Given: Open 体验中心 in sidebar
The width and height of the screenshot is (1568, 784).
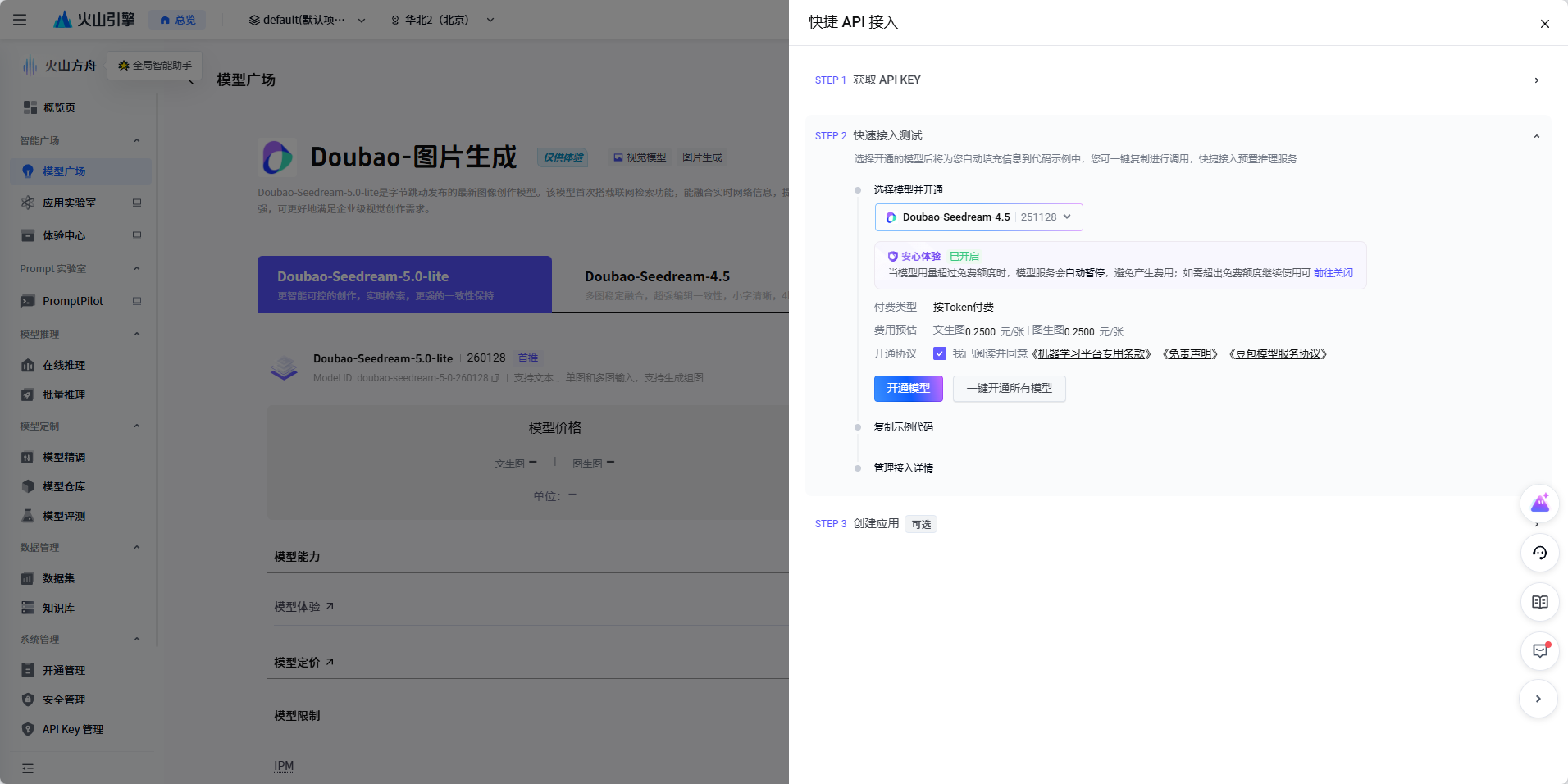Looking at the screenshot, I should coord(64,235).
